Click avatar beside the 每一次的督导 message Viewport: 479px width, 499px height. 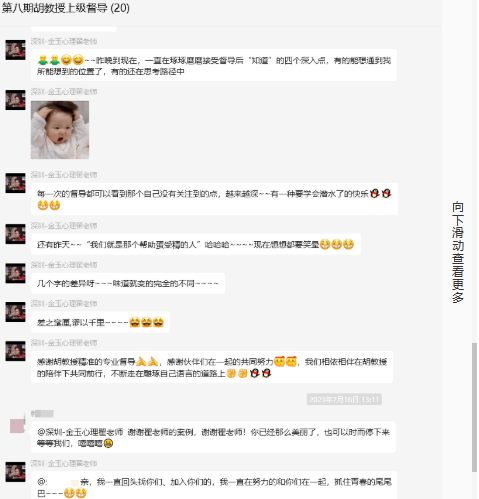(15, 183)
